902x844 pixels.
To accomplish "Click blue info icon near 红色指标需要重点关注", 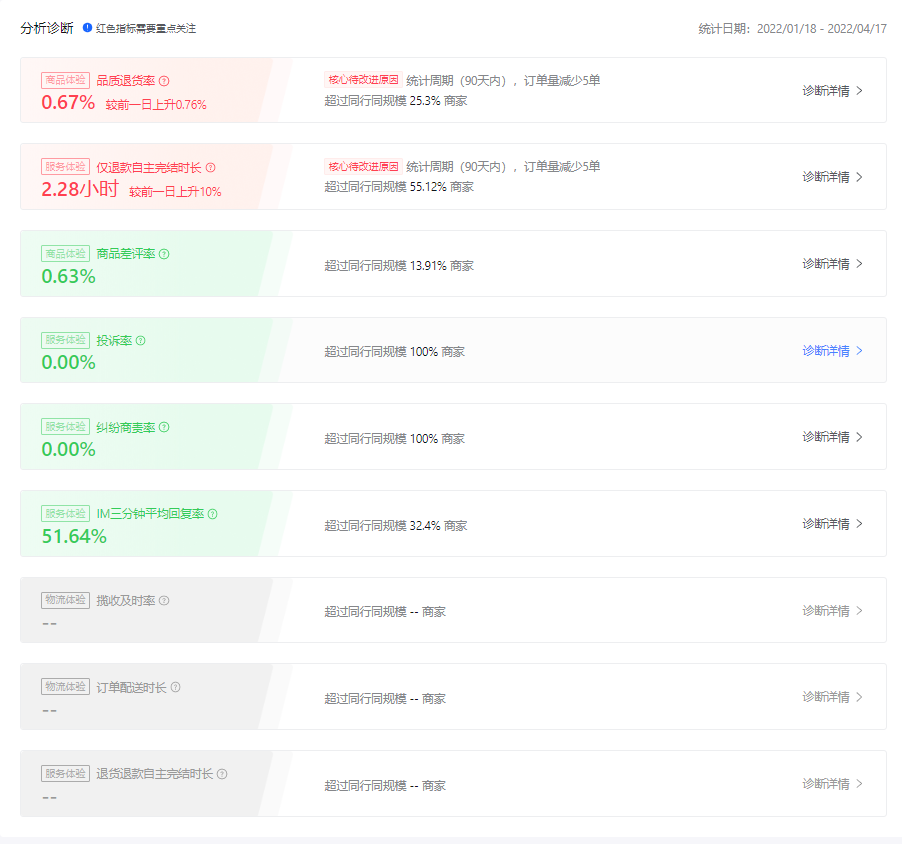I will click(88, 28).
